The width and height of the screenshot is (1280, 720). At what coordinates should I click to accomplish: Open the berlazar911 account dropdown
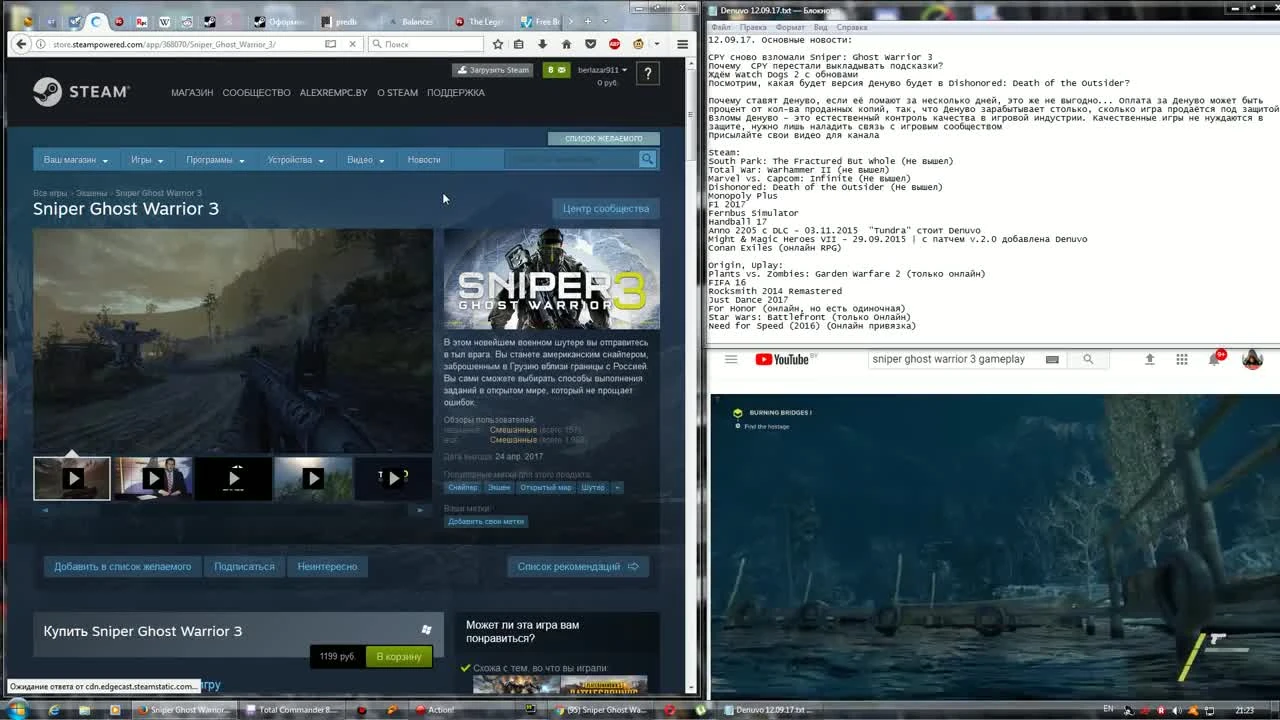pyautogui.click(x=599, y=70)
